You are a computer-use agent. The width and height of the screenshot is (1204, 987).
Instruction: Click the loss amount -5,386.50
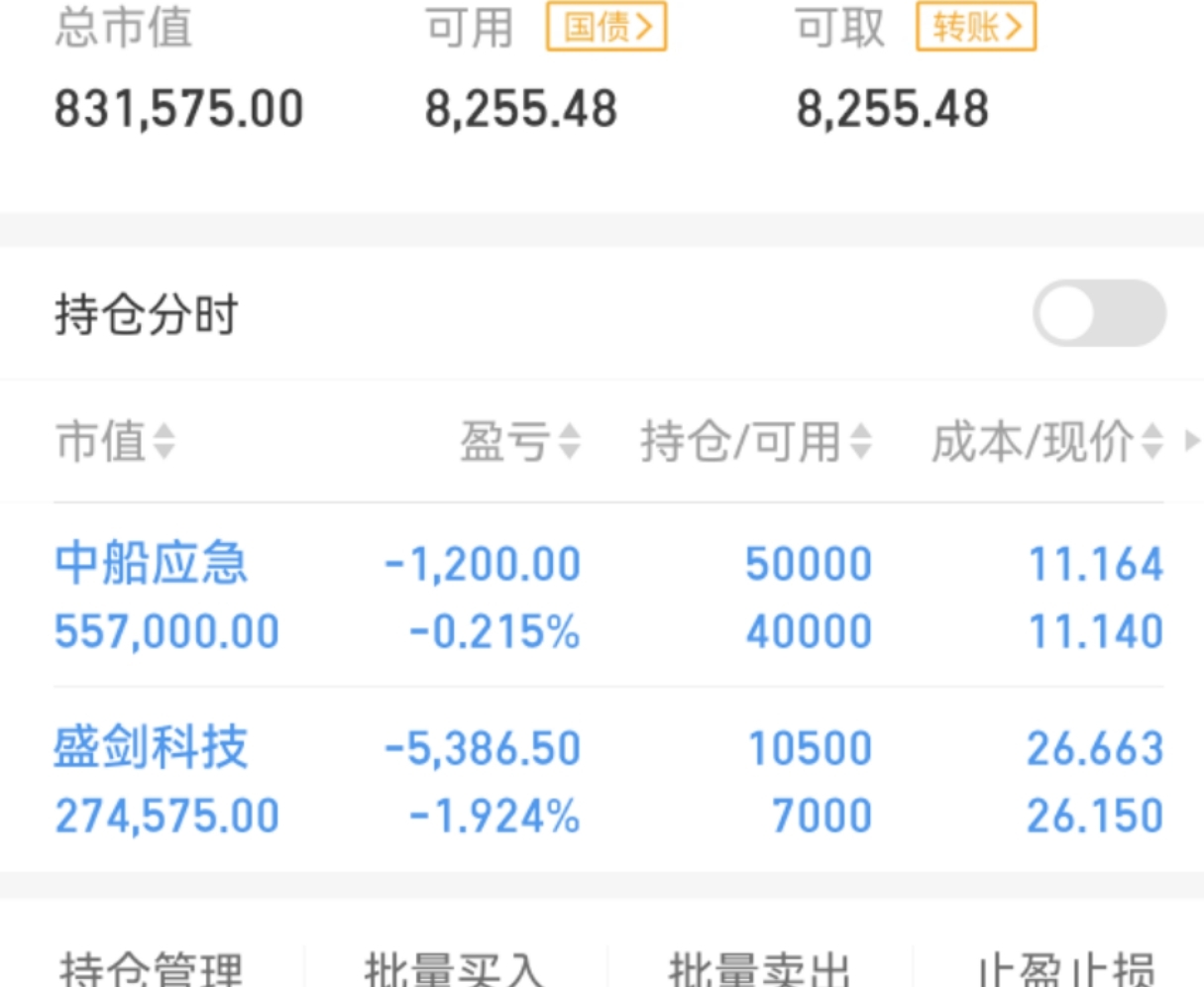point(483,748)
